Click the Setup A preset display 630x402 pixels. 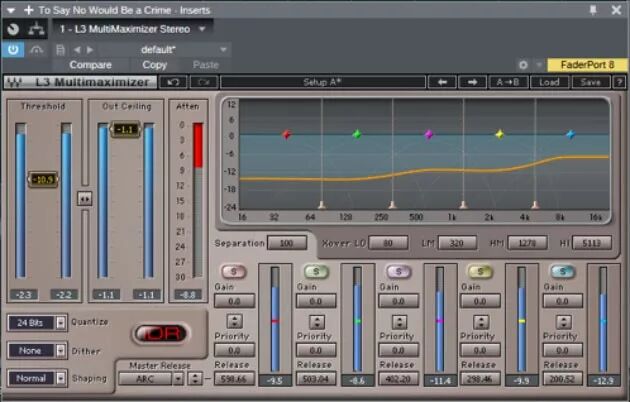[323, 82]
